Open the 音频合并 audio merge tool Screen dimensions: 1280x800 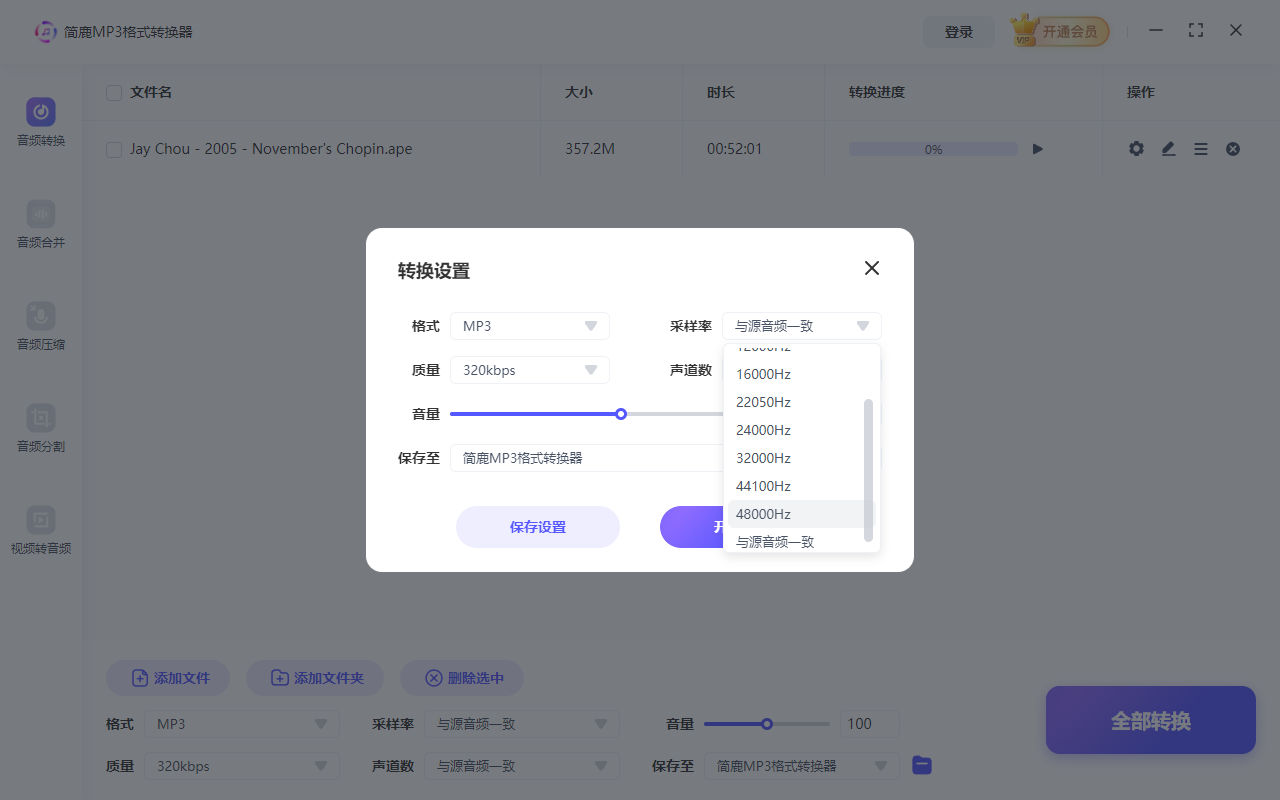coord(40,224)
